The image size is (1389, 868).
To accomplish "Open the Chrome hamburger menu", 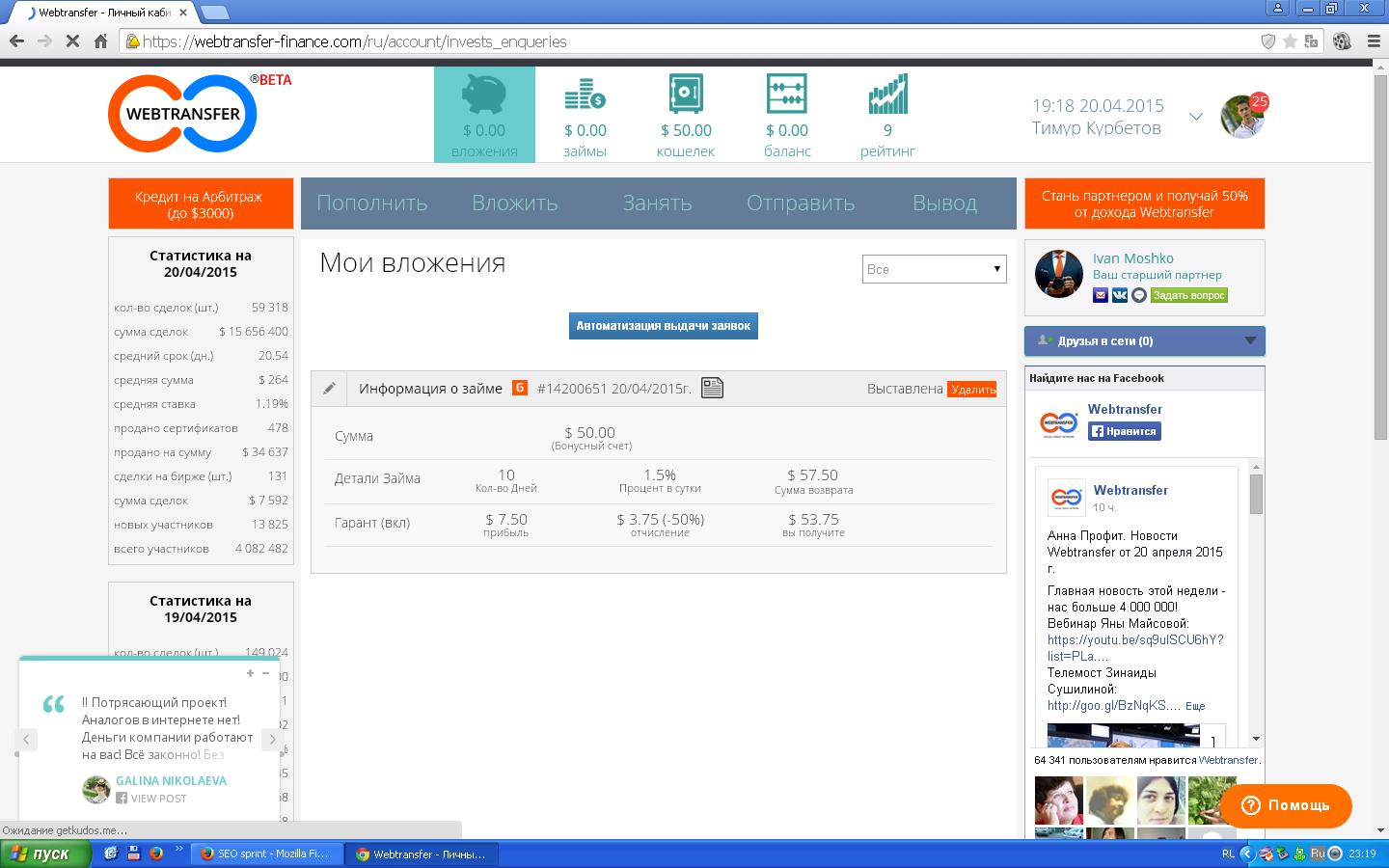I will pos(1374,41).
